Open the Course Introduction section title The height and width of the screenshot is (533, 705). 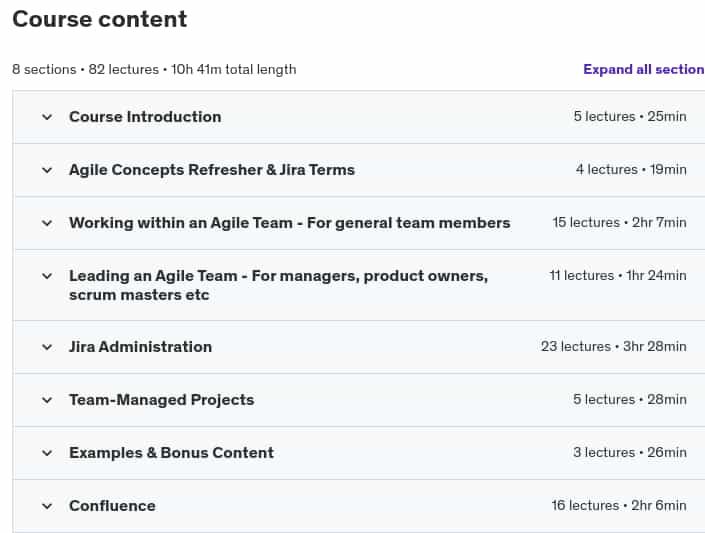click(145, 116)
